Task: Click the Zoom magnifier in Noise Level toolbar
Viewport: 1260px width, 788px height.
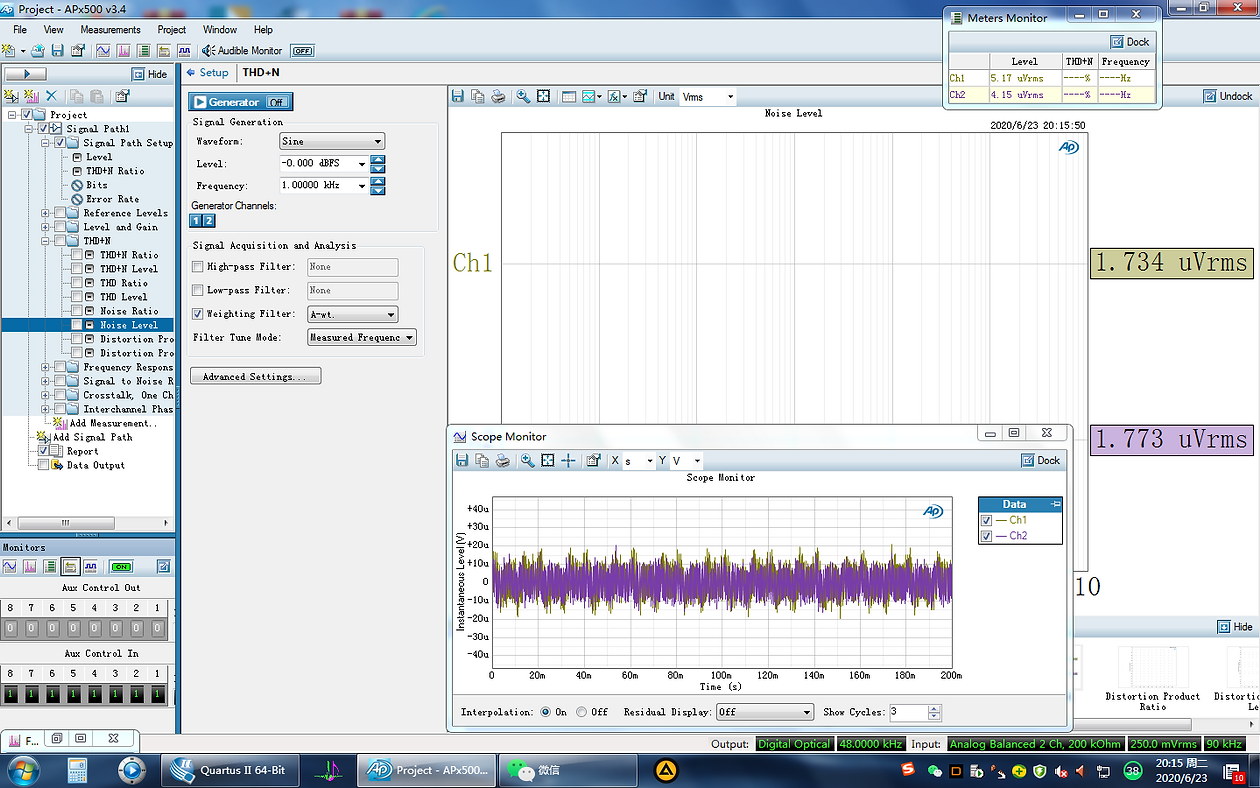Action: (523, 96)
